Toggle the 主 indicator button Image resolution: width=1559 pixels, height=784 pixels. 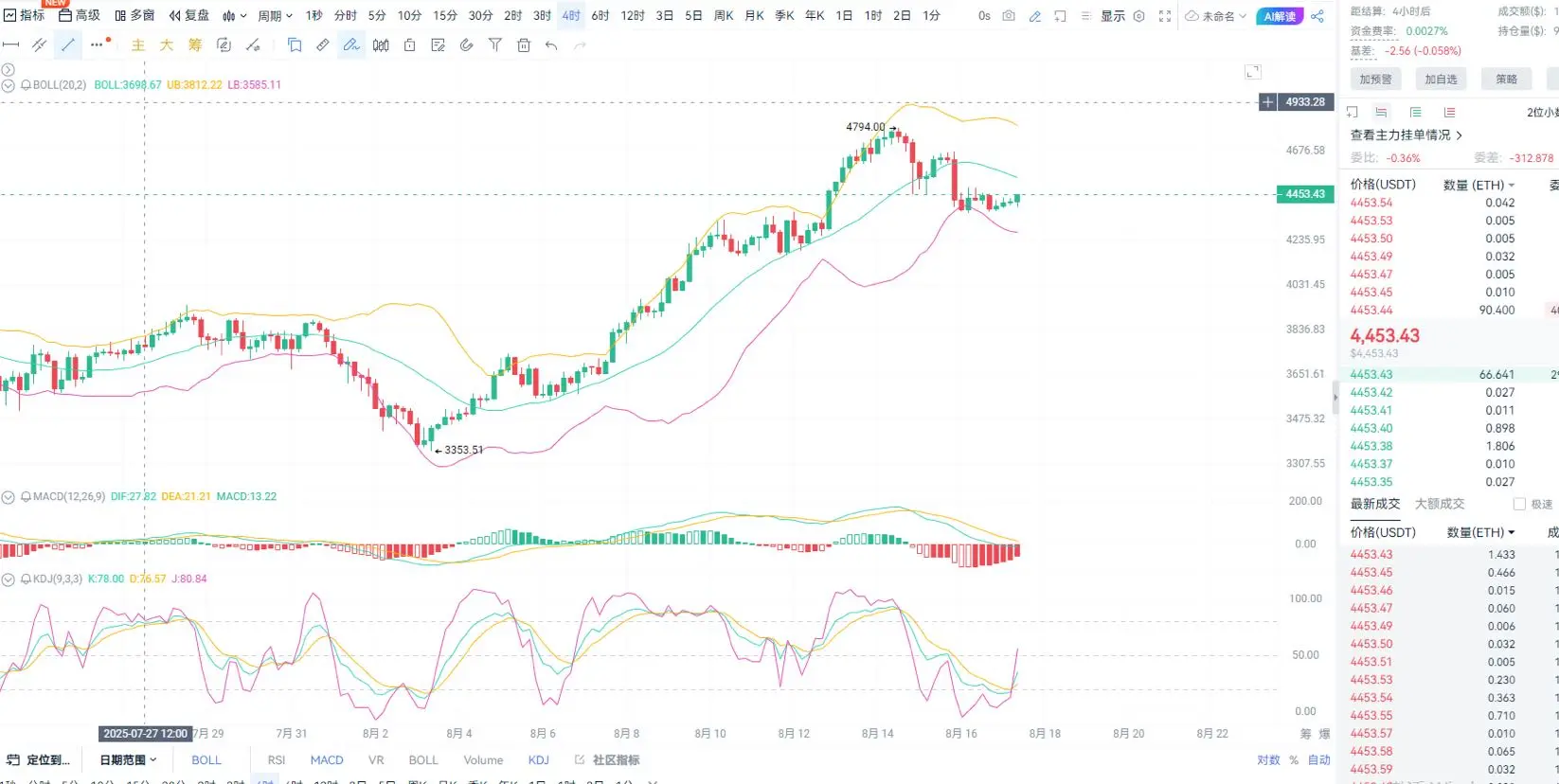(x=138, y=45)
